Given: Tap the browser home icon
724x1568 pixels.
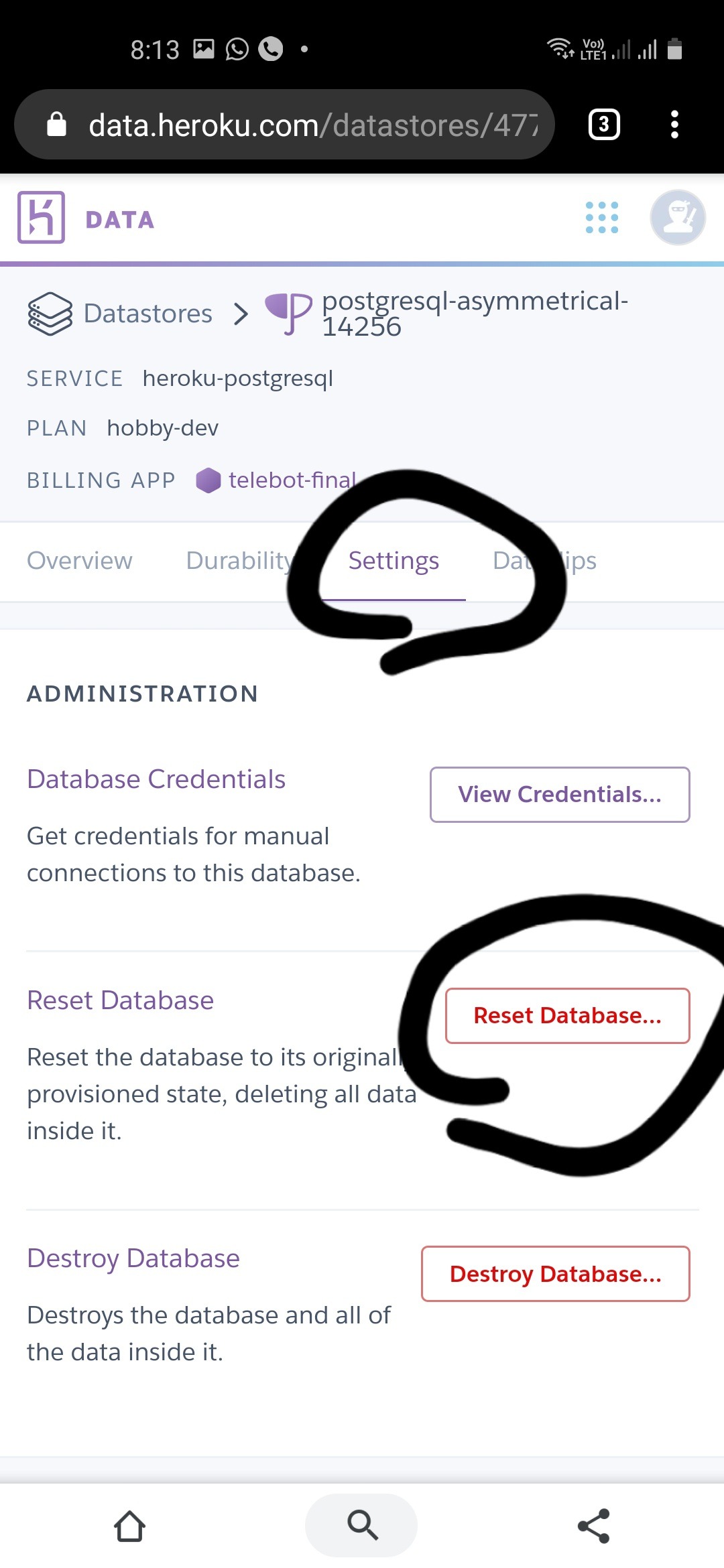Looking at the screenshot, I should click(129, 1526).
